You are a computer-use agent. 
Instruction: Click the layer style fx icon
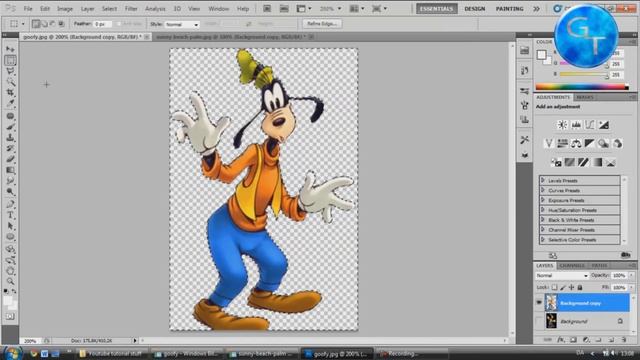tap(561, 340)
